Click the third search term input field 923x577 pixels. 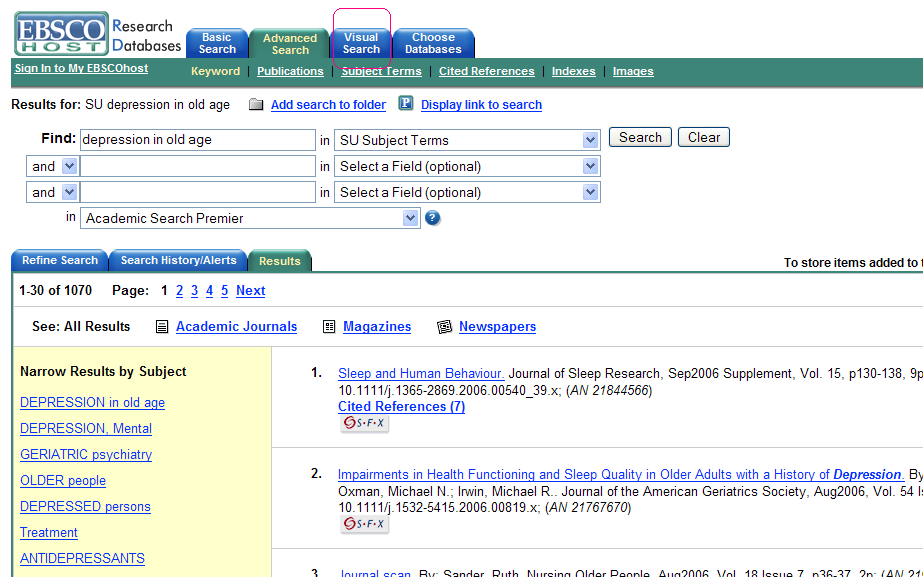(x=198, y=192)
